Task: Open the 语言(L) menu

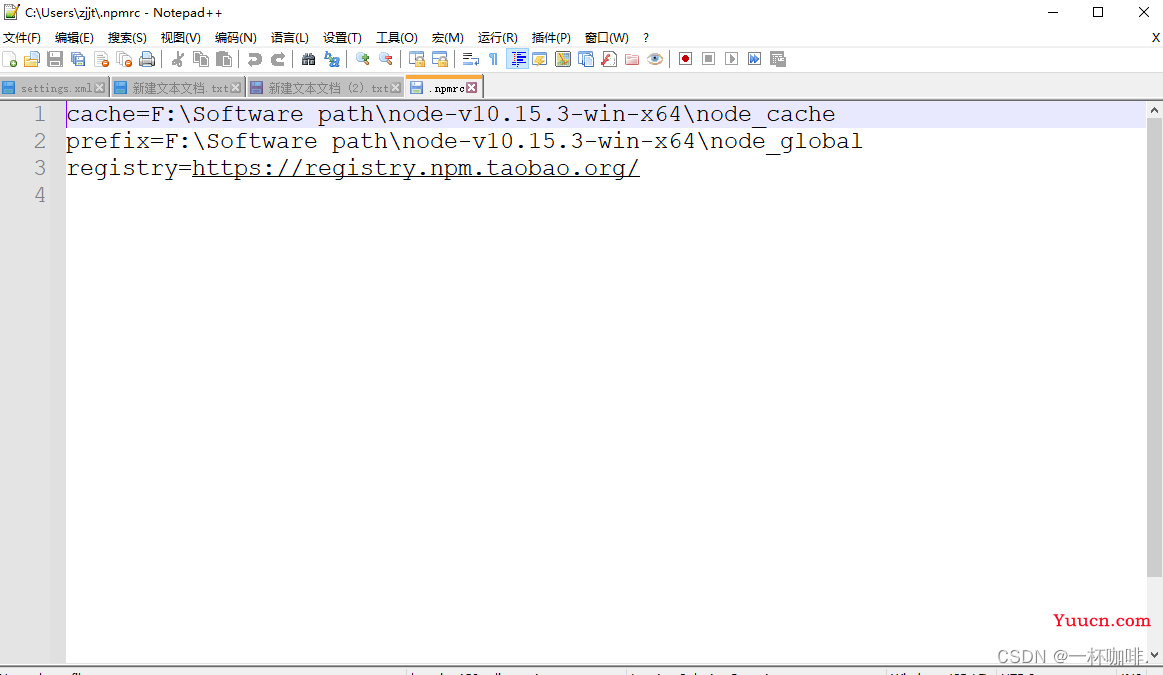Action: 289,38
